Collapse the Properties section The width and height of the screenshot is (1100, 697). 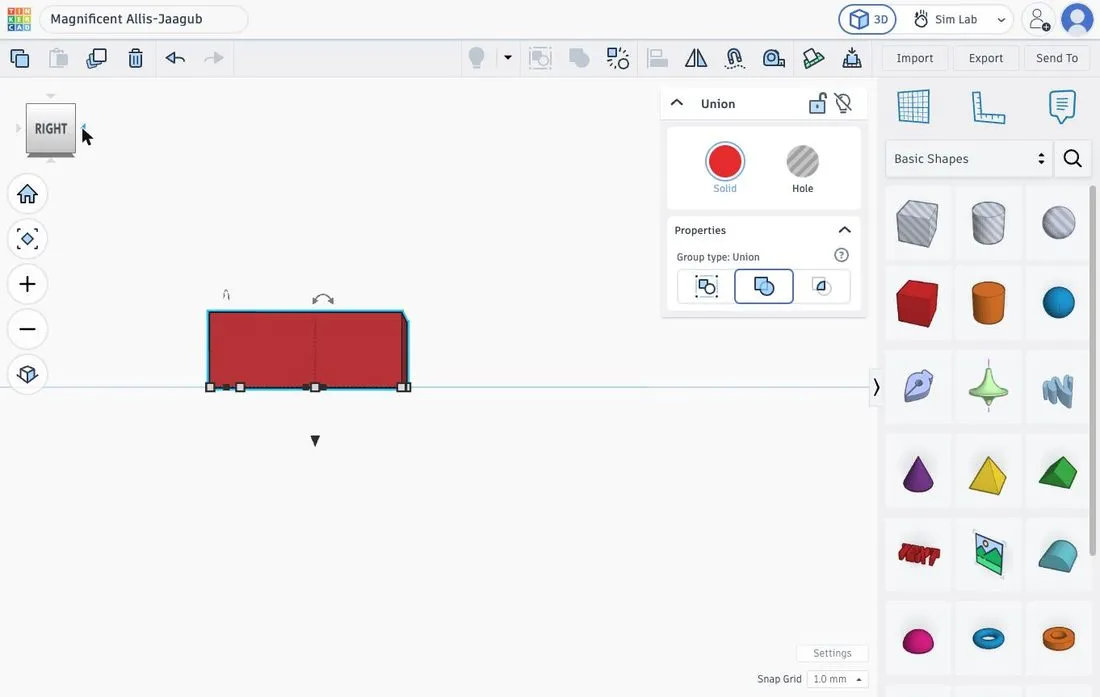(844, 230)
